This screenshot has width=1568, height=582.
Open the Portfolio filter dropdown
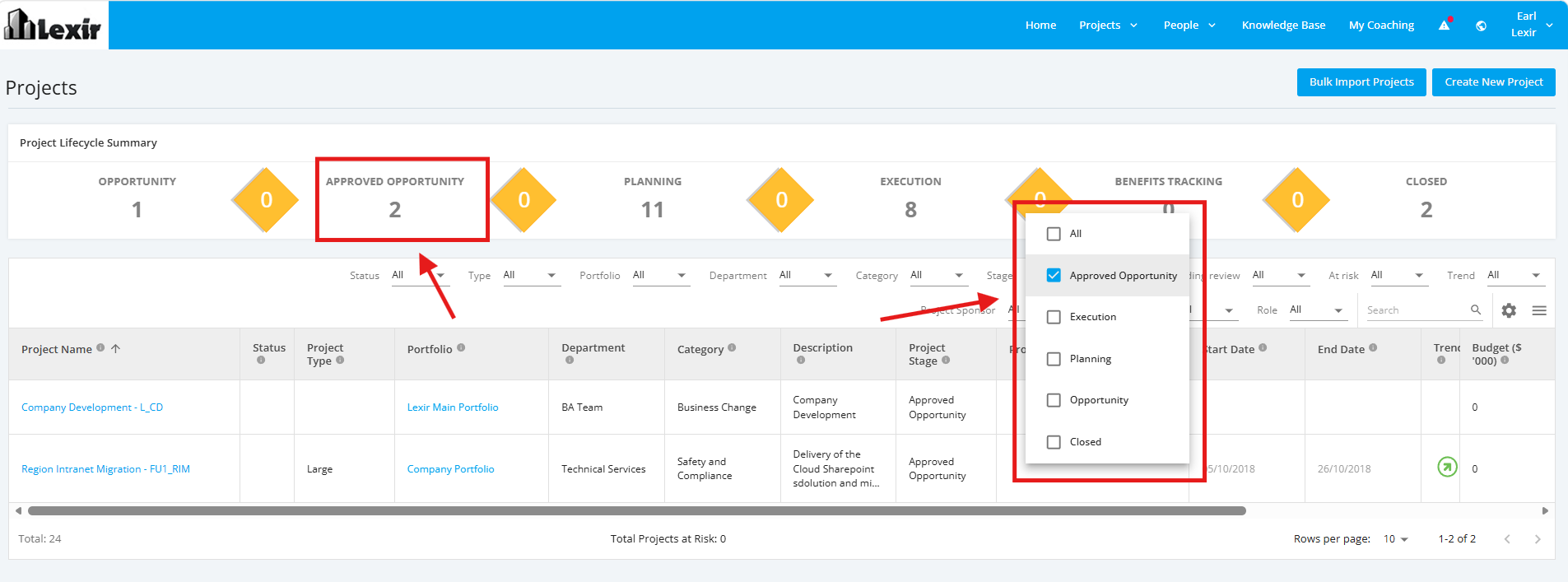point(660,276)
